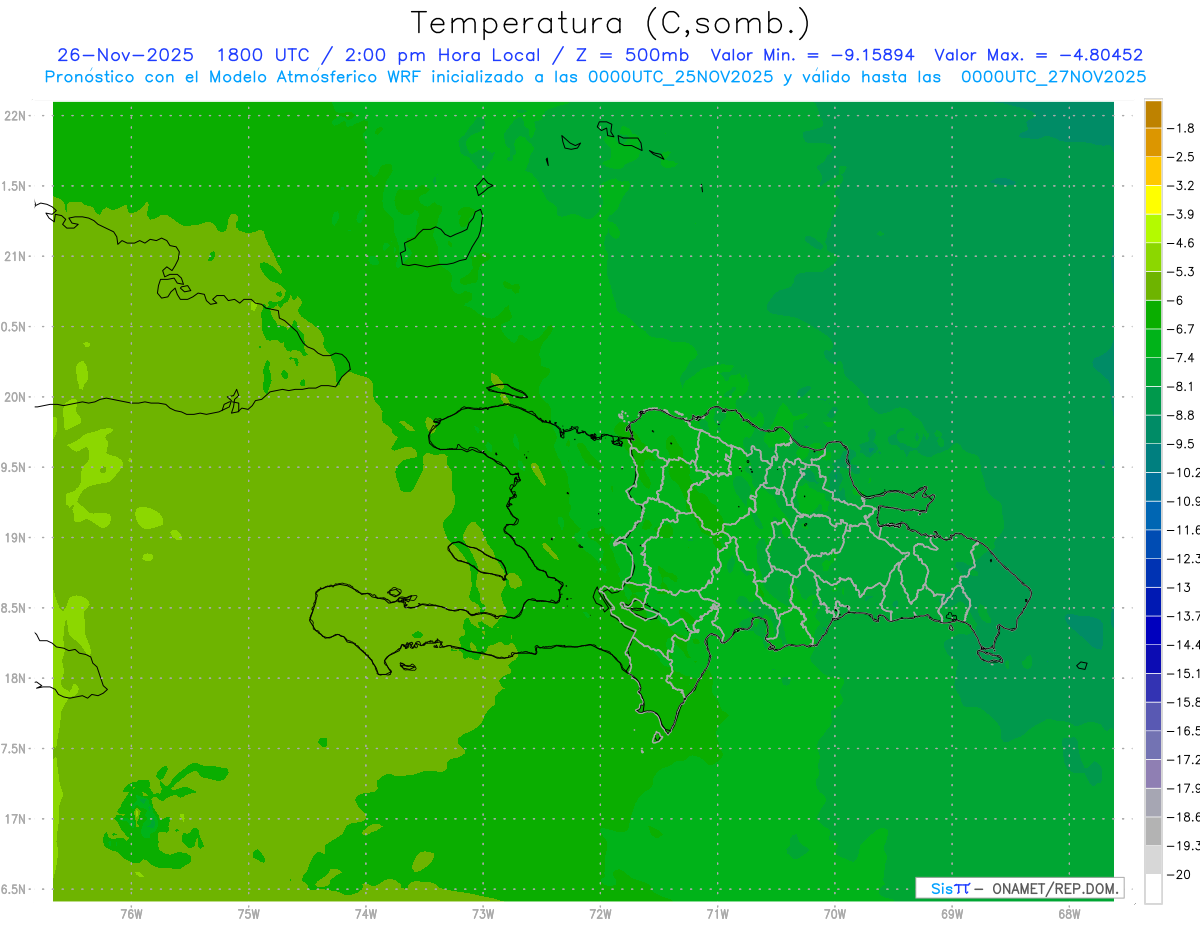This screenshot has width=1200, height=927.
Task: Pick the yellow swatch between -3.2 and -3.9
Action: [x=1153, y=200]
